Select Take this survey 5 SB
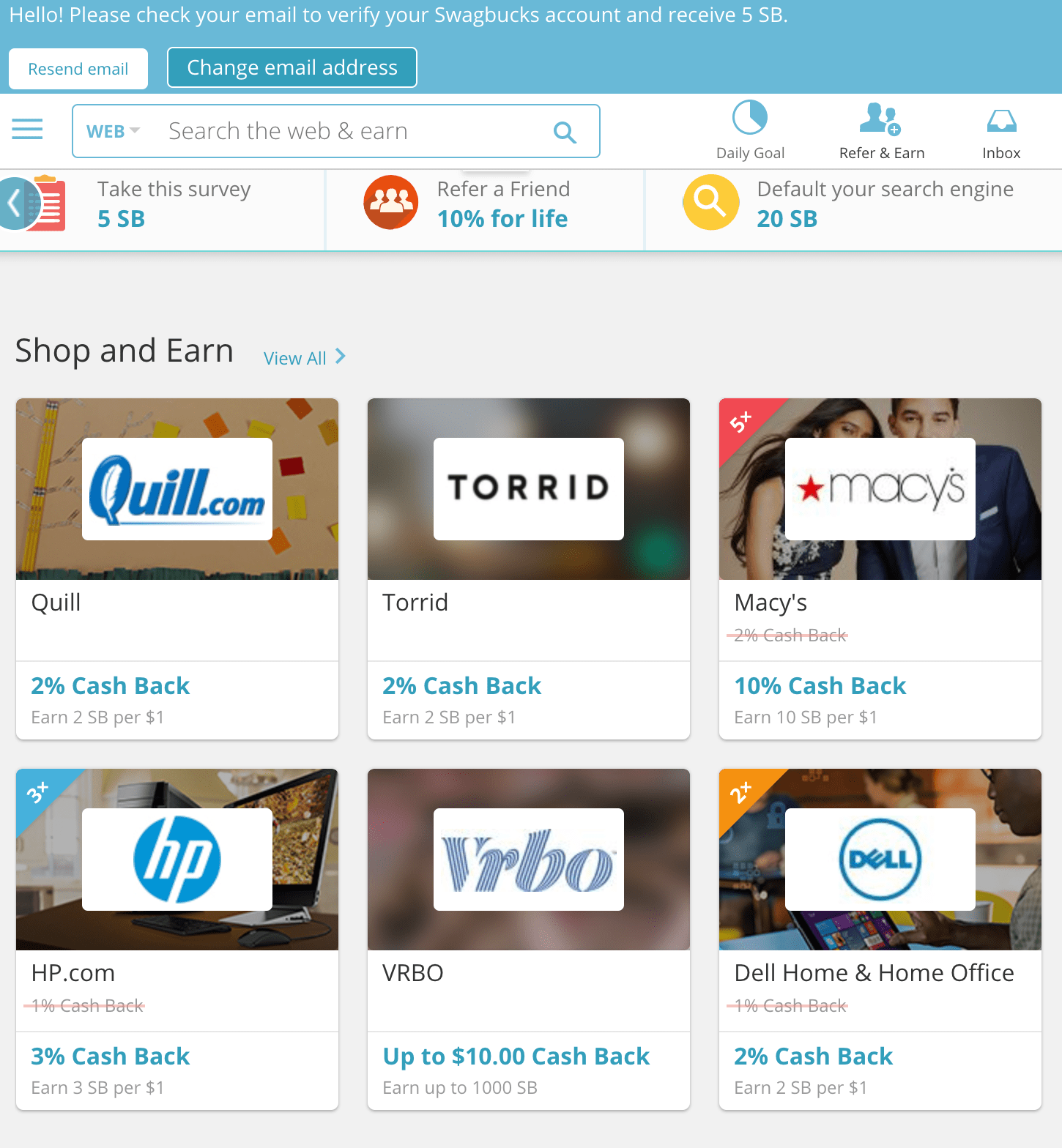The width and height of the screenshot is (1062, 1148). pos(174,204)
